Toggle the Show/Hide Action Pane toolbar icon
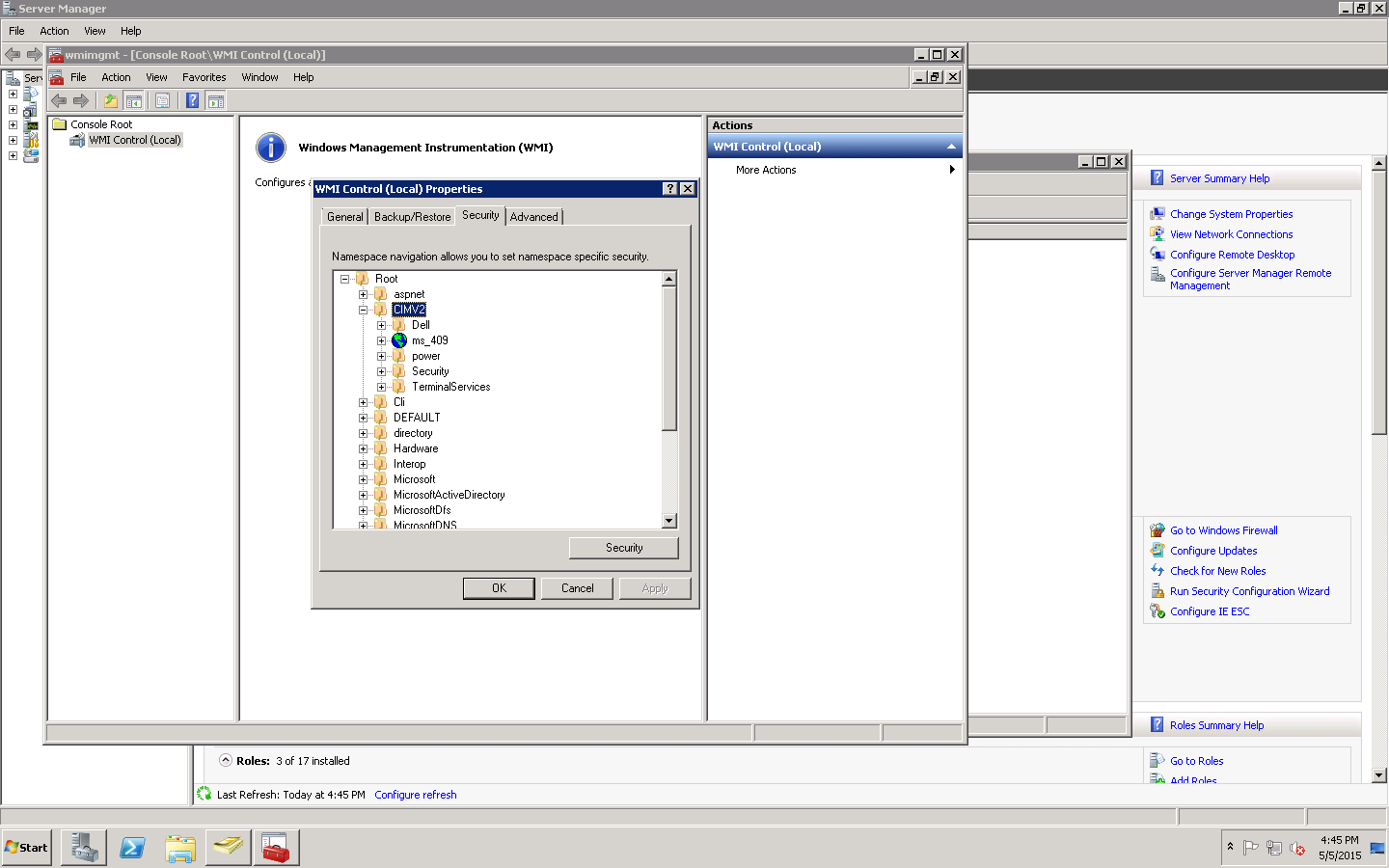Viewport: 1389px width, 868px height. click(215, 99)
